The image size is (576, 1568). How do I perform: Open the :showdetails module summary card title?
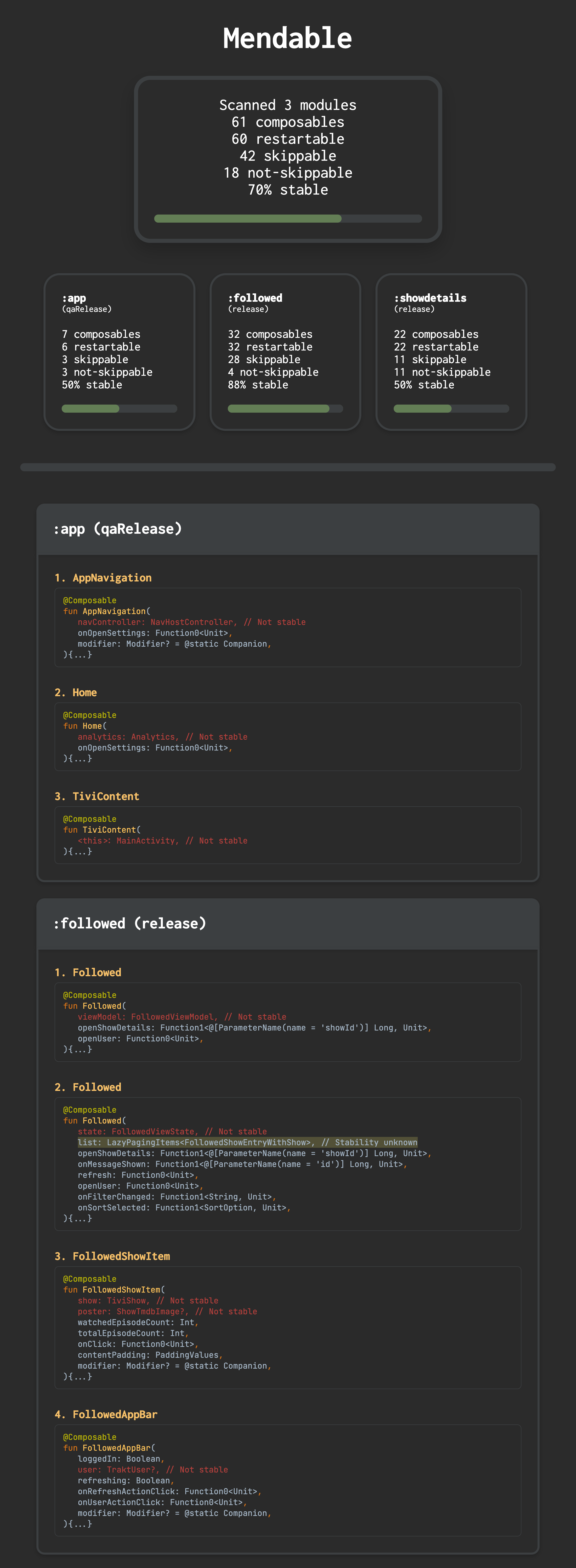click(430, 298)
